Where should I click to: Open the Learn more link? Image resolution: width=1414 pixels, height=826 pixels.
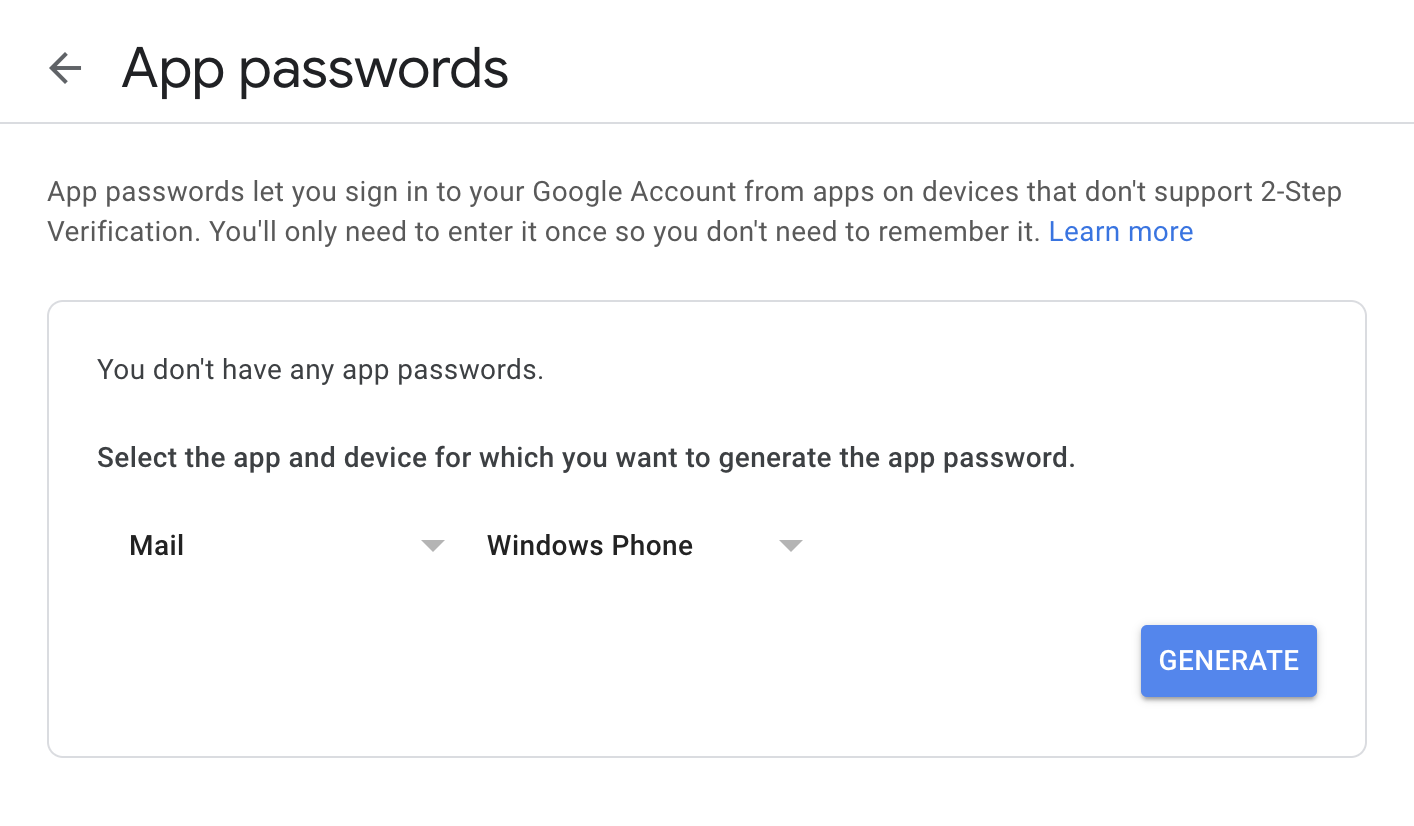tap(1120, 232)
